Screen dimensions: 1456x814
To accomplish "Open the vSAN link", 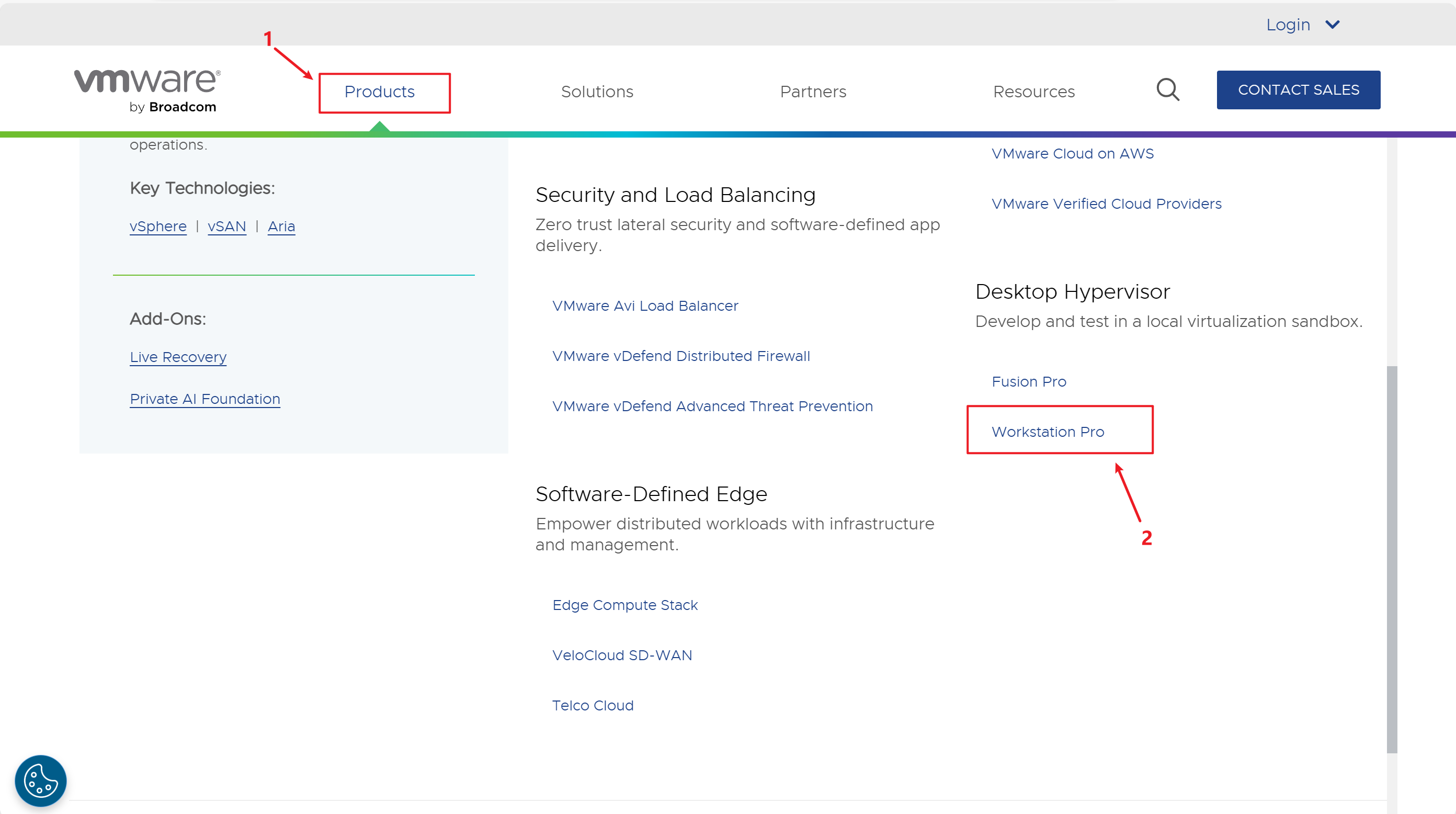I will tap(226, 226).
